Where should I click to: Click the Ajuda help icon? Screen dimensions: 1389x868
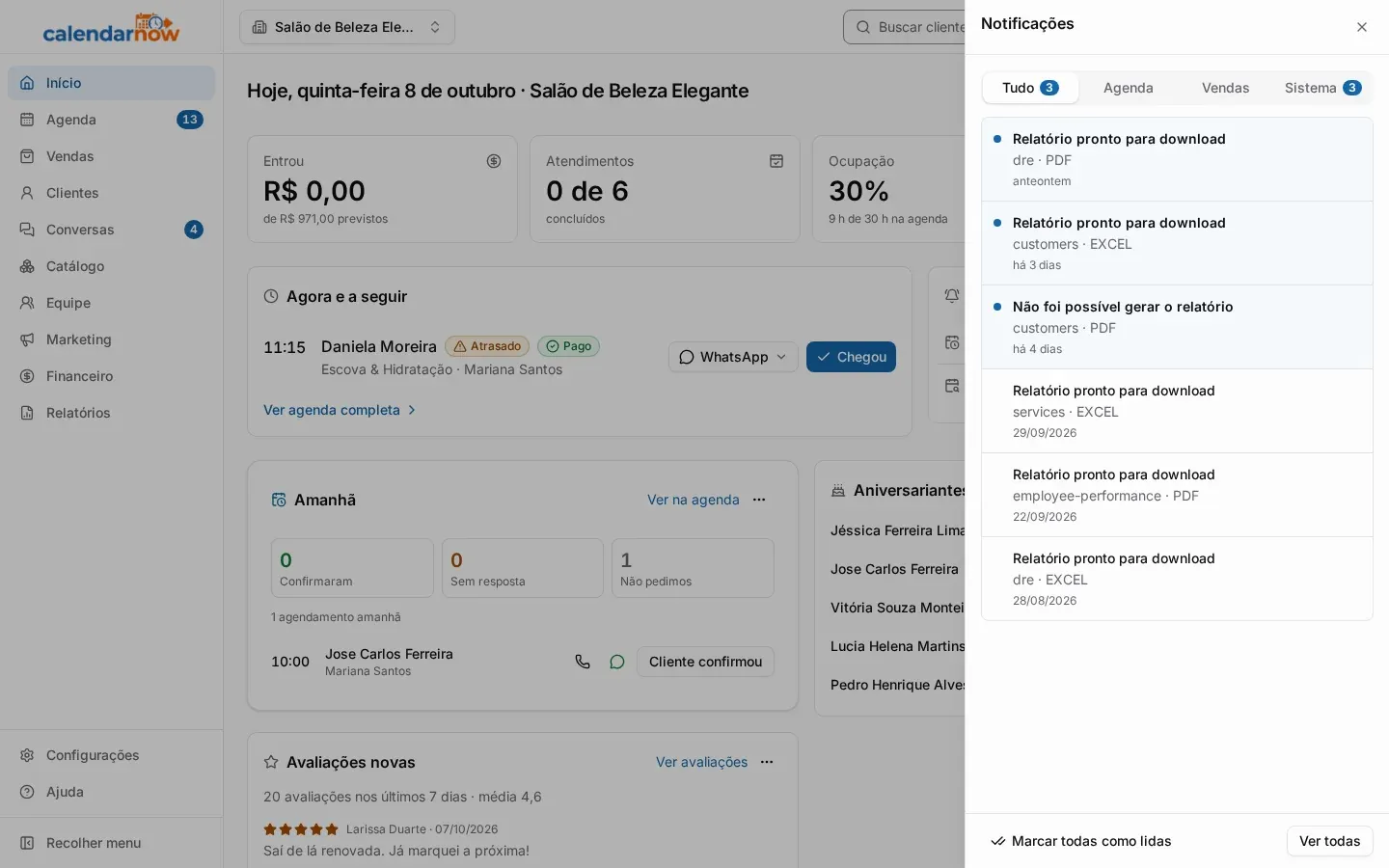[x=27, y=792]
